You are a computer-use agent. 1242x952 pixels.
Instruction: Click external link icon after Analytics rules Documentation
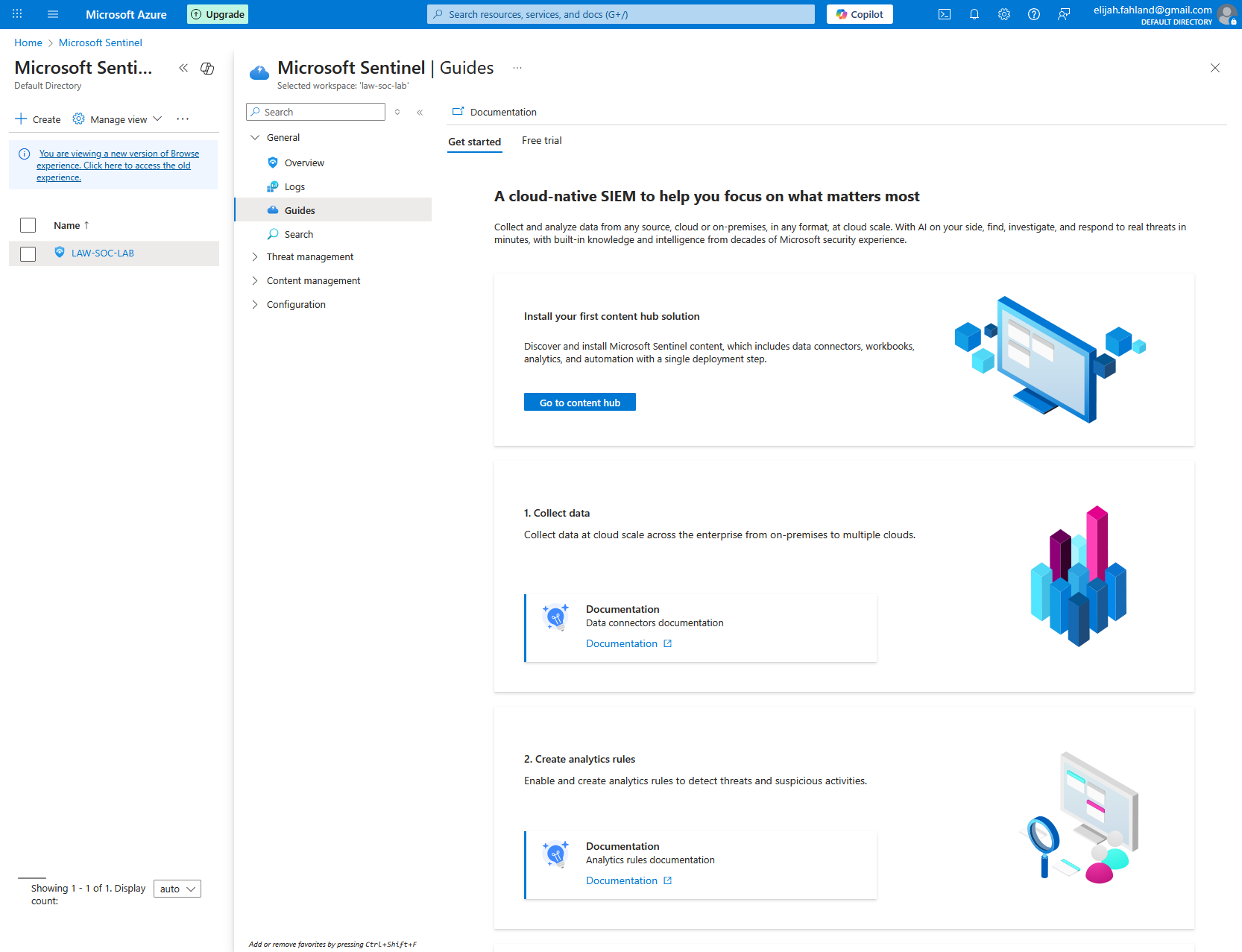pos(668,880)
